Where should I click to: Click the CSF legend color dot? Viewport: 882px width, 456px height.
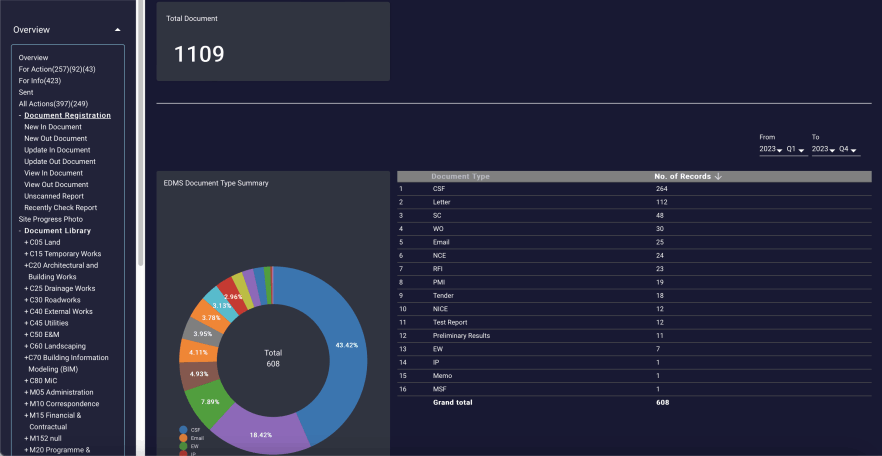(183, 429)
